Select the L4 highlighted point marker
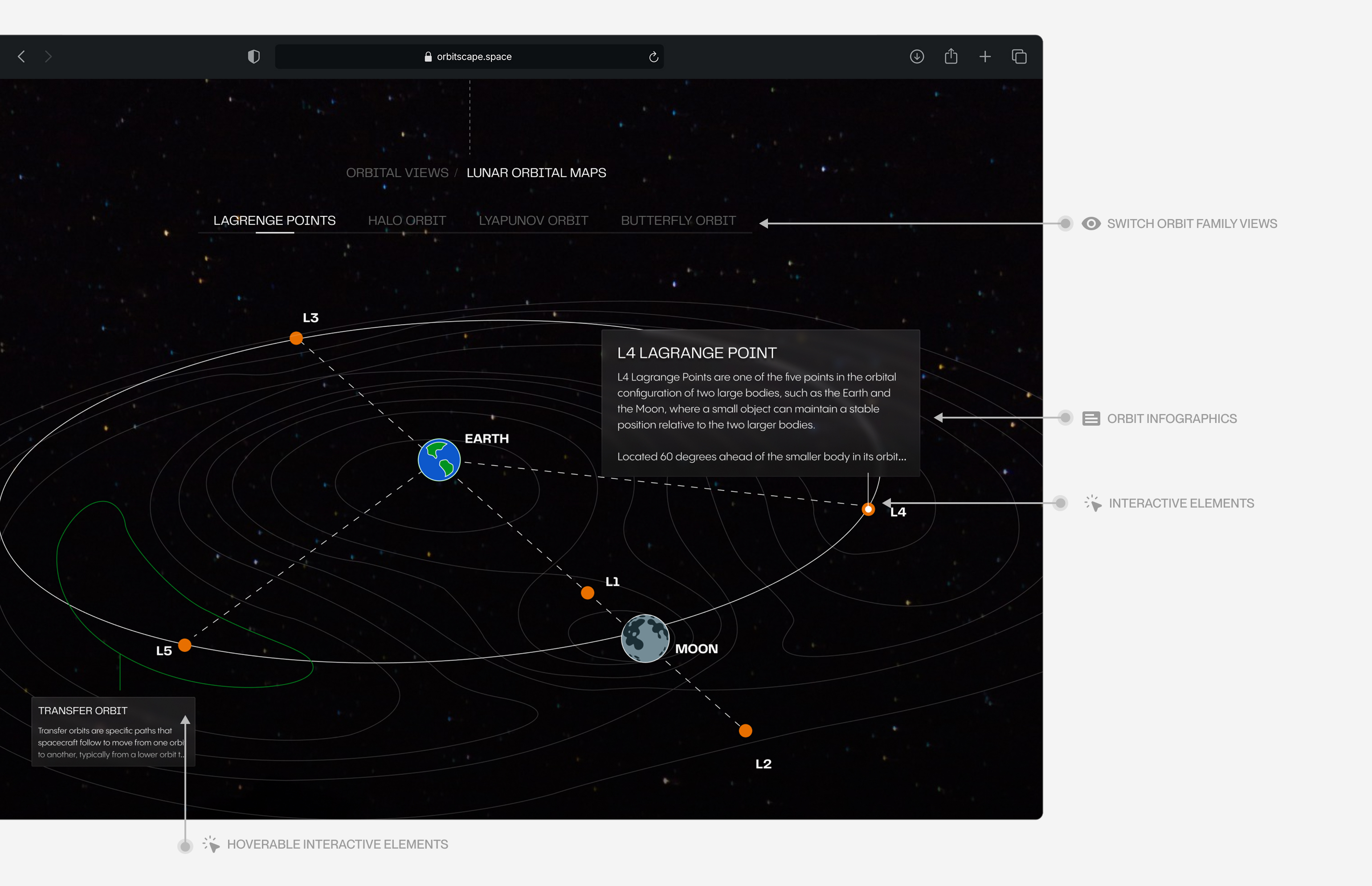This screenshot has width=1372, height=886. (x=869, y=509)
